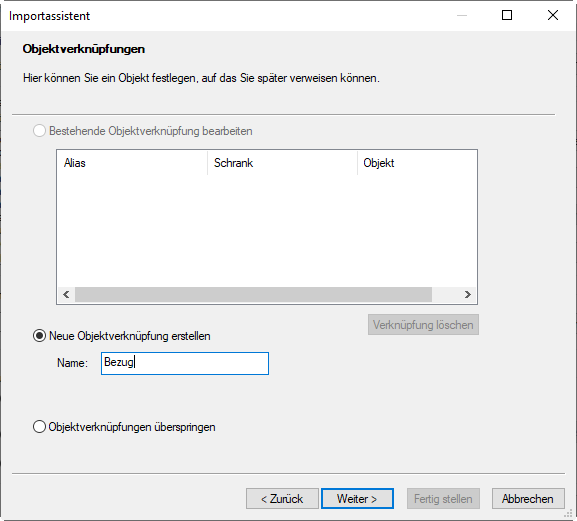Cancel the wizard with 'Abbrechen'
577x521 pixels.
click(528, 499)
